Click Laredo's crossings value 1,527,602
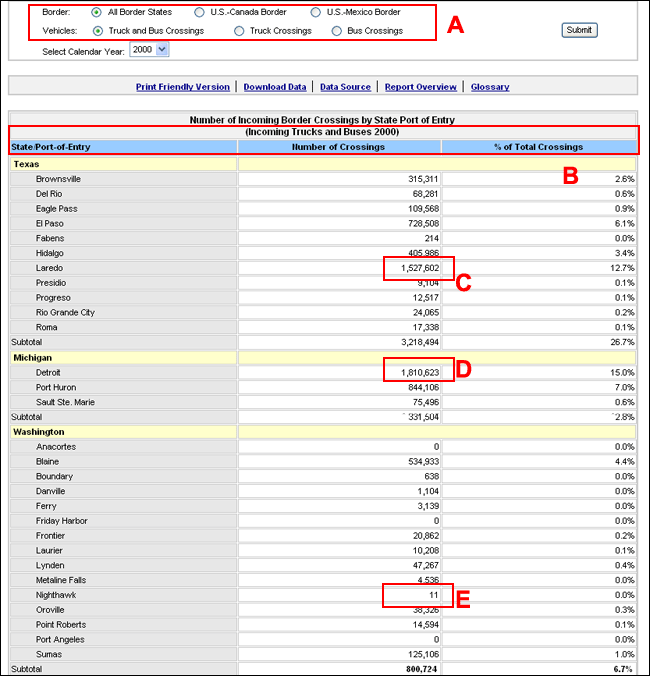Screen dimensions: 650x676 420,268
